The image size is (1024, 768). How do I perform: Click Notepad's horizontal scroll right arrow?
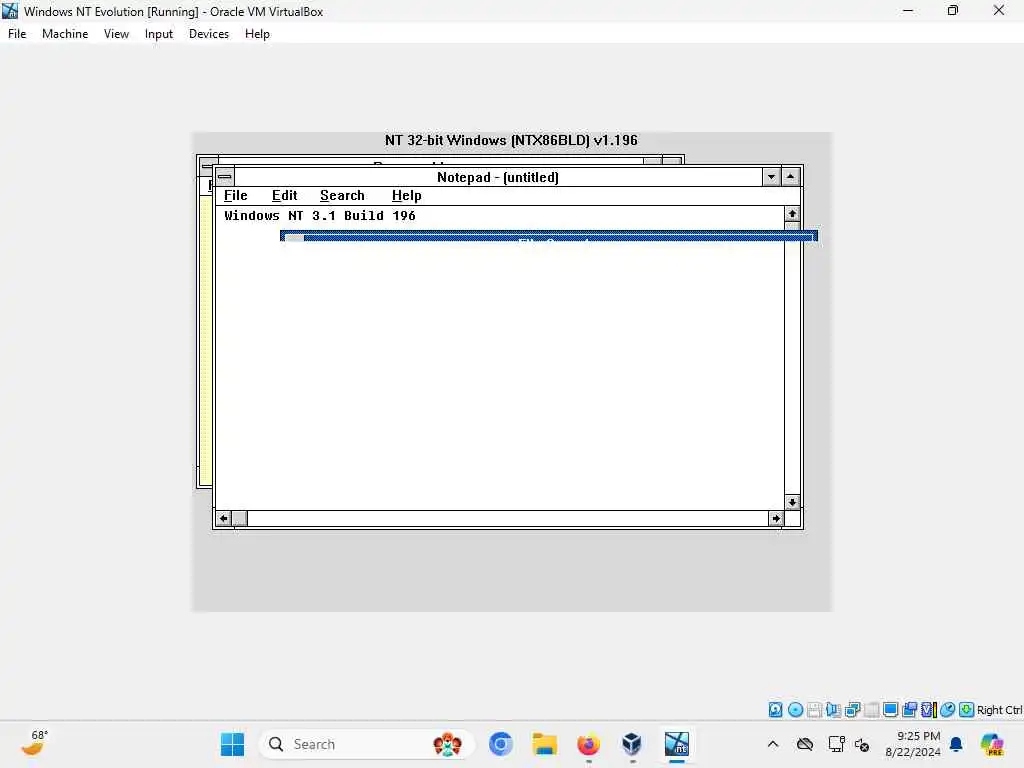point(776,519)
